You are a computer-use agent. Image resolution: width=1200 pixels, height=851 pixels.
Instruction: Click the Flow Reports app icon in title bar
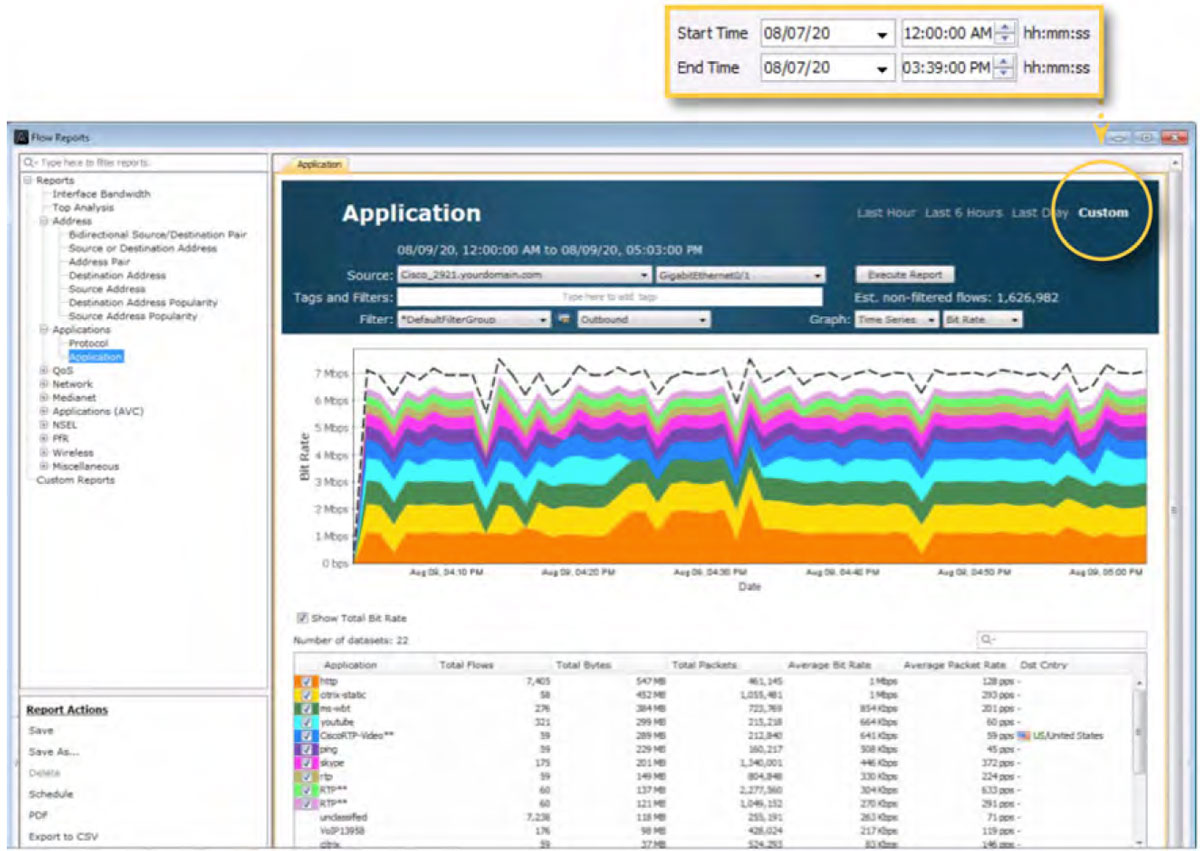click(x=20, y=137)
